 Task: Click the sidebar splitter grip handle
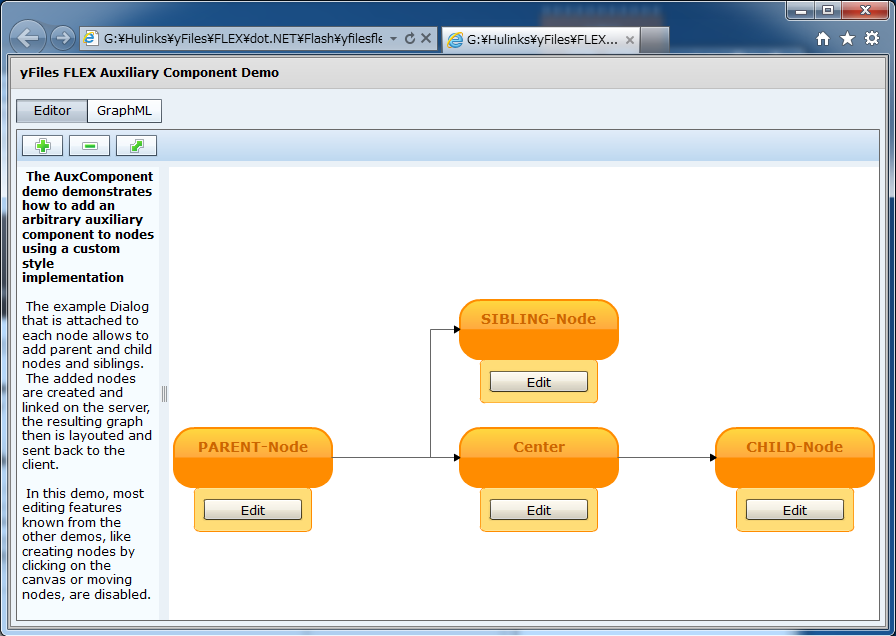[164, 394]
